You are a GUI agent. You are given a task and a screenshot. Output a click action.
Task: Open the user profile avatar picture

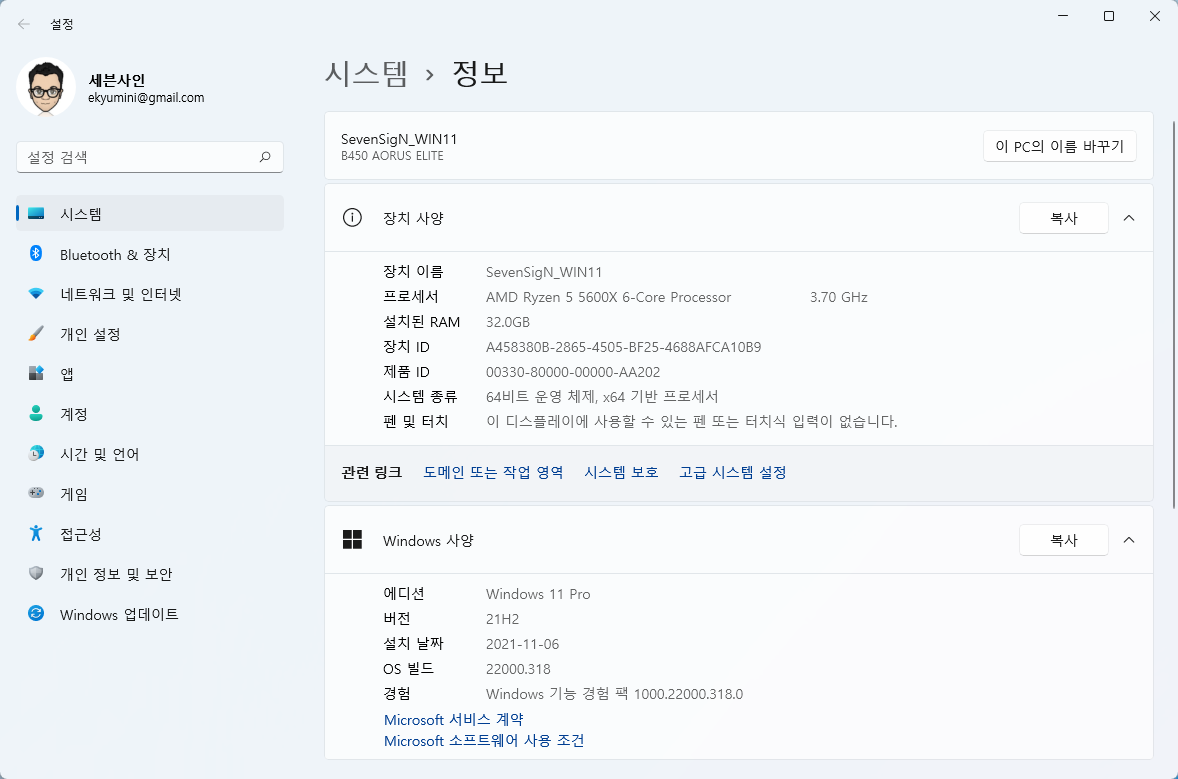pyautogui.click(x=46, y=88)
